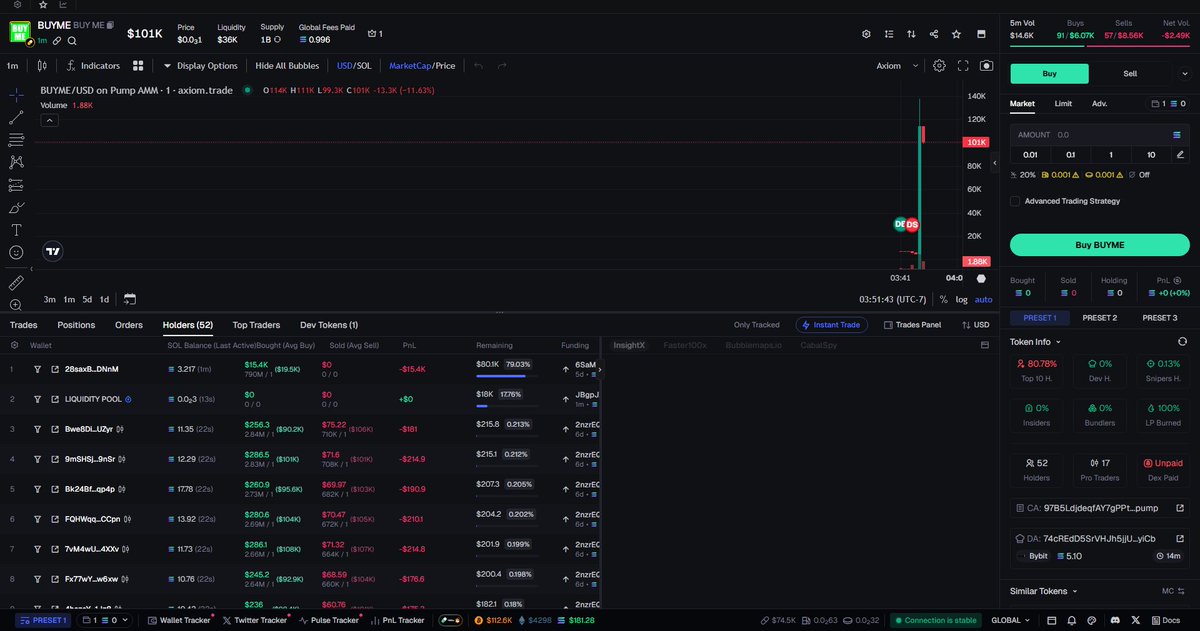1200x631 pixels.
Task: Toggle Only Tracked holders filter
Action: [756, 325]
